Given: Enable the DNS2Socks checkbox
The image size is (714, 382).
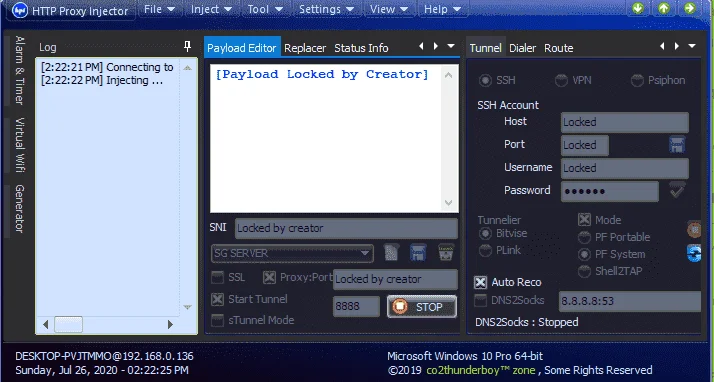Looking at the screenshot, I should (x=480, y=300).
